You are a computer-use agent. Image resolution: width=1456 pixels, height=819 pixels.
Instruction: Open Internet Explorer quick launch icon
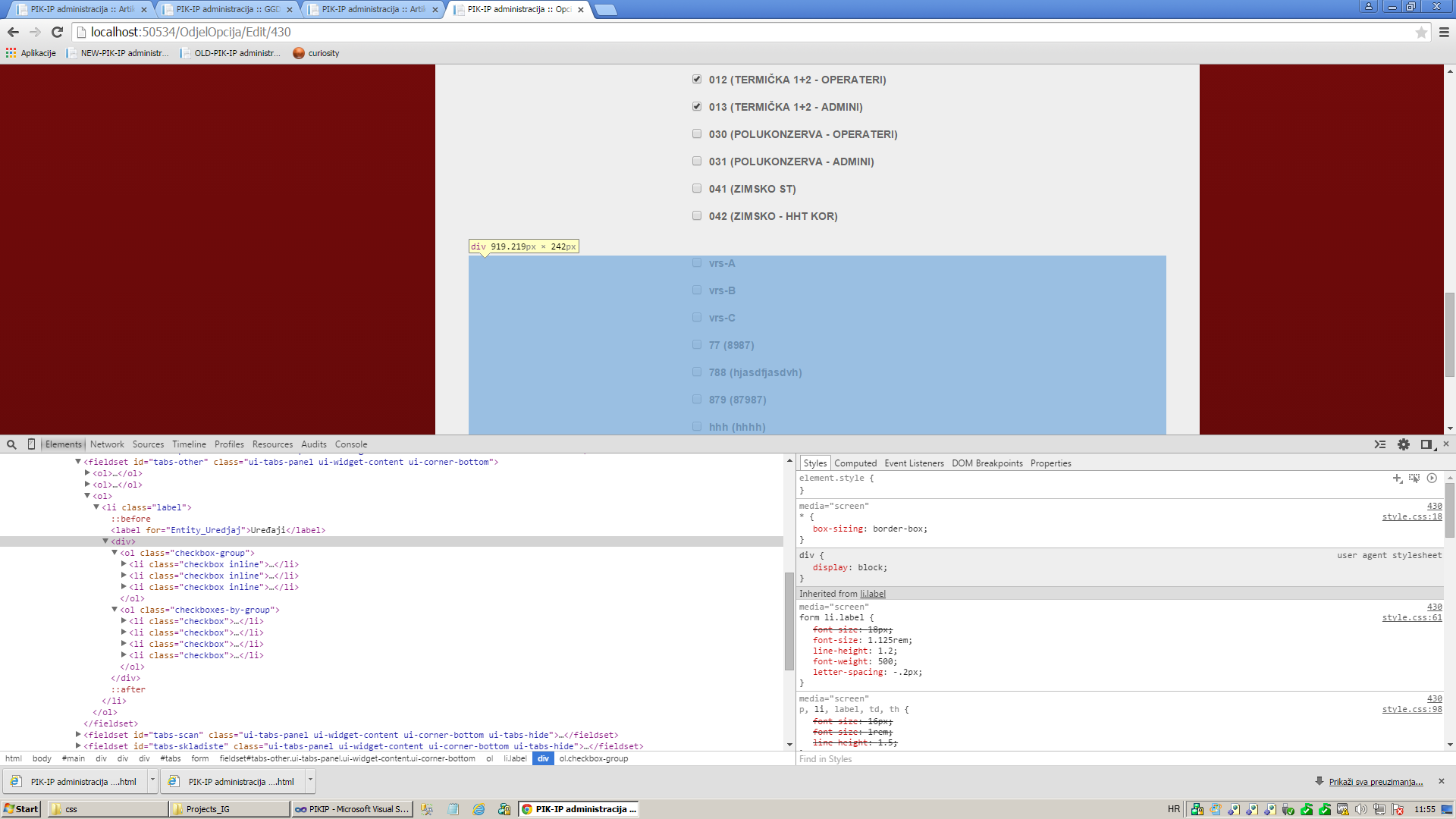coord(479,809)
